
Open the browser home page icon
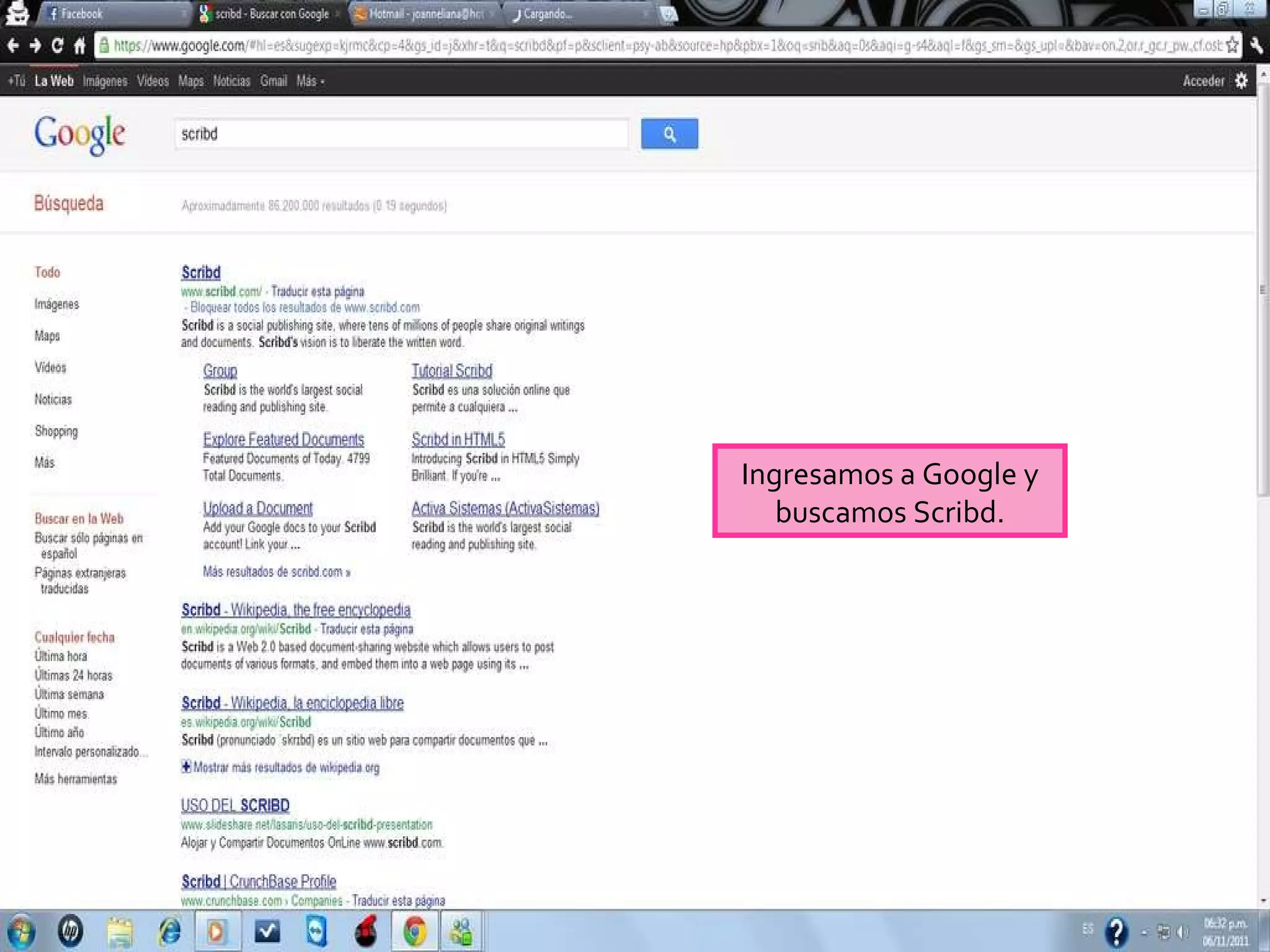(x=79, y=45)
